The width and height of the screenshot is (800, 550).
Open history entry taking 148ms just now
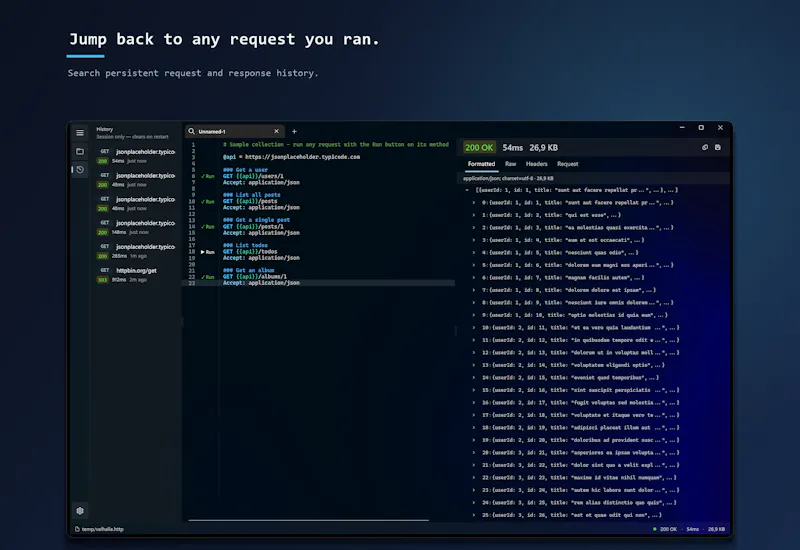(136, 228)
